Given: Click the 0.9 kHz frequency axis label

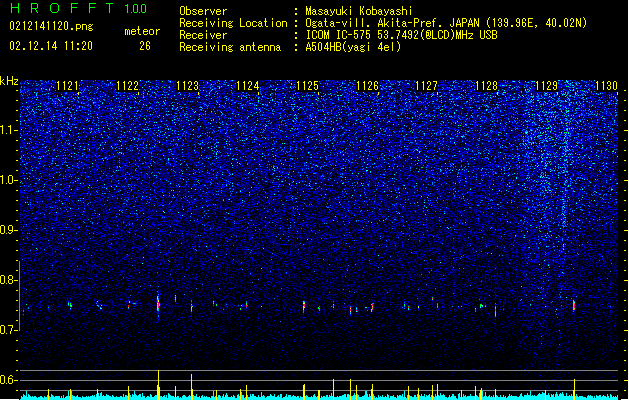Looking at the screenshot, I should 8,230.
